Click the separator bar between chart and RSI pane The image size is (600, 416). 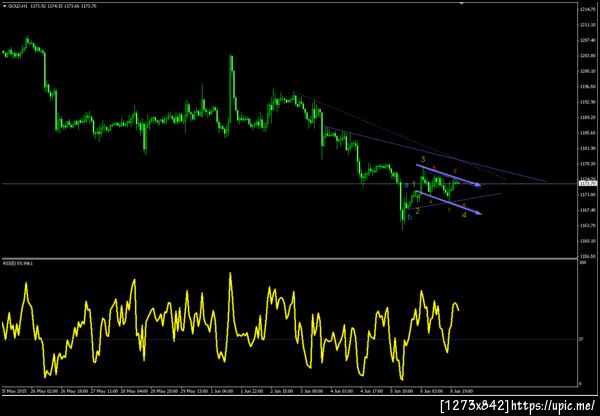pyautogui.click(x=289, y=259)
